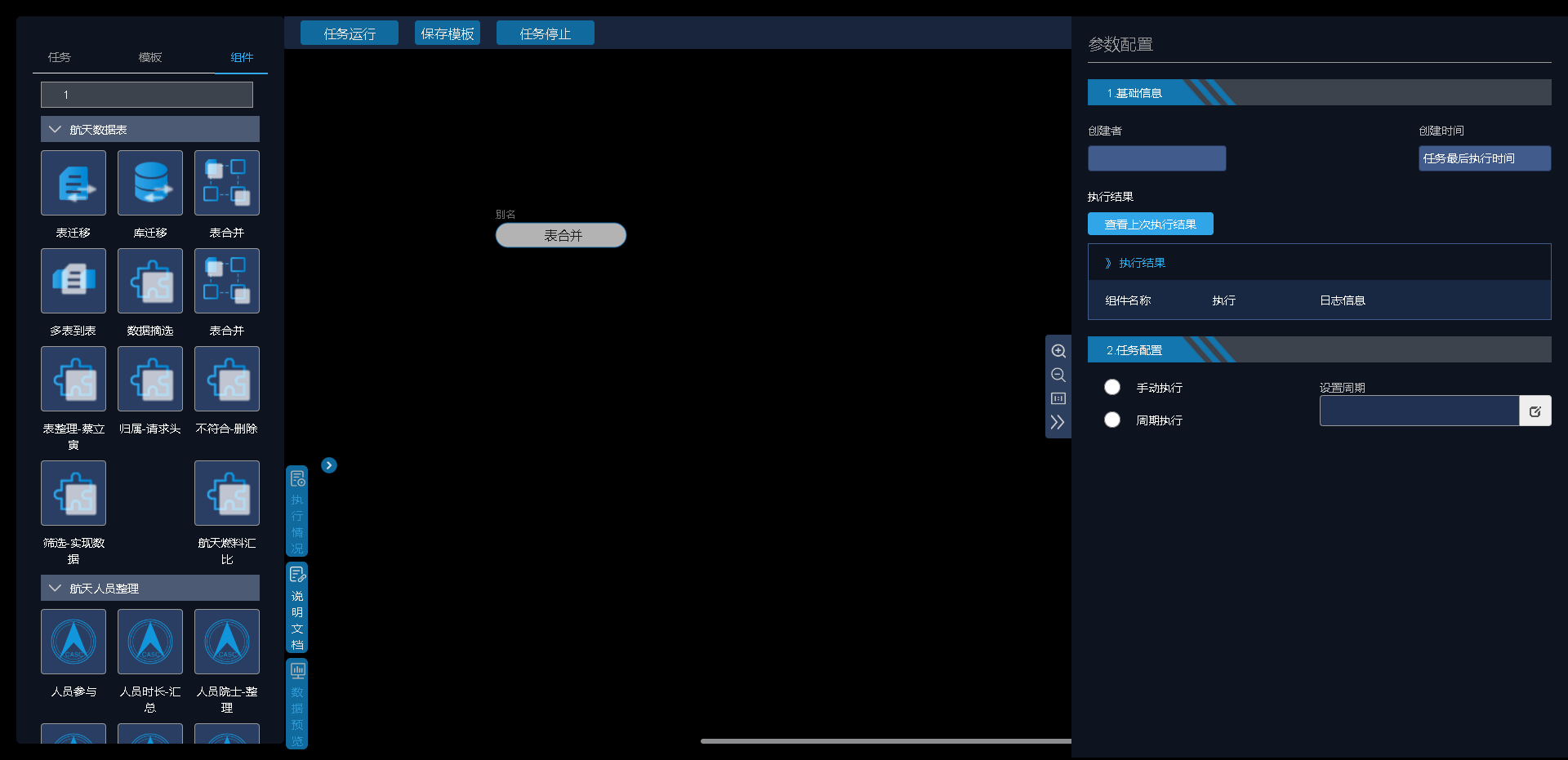Switch to the 模板 tab
1568x760 pixels.
150,57
